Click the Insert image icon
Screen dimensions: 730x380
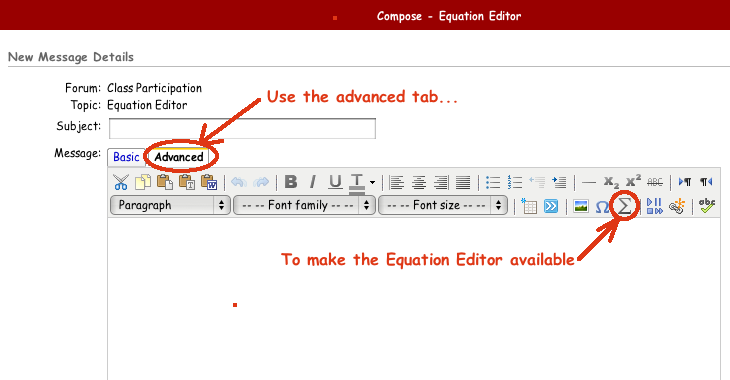tap(581, 206)
